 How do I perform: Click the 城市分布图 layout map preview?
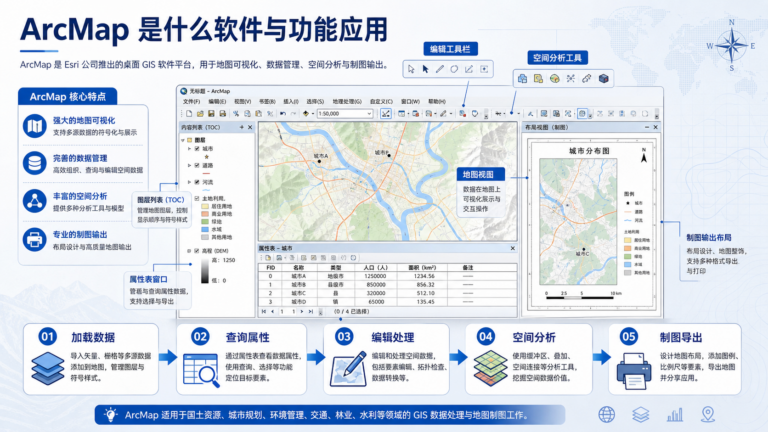578,222
